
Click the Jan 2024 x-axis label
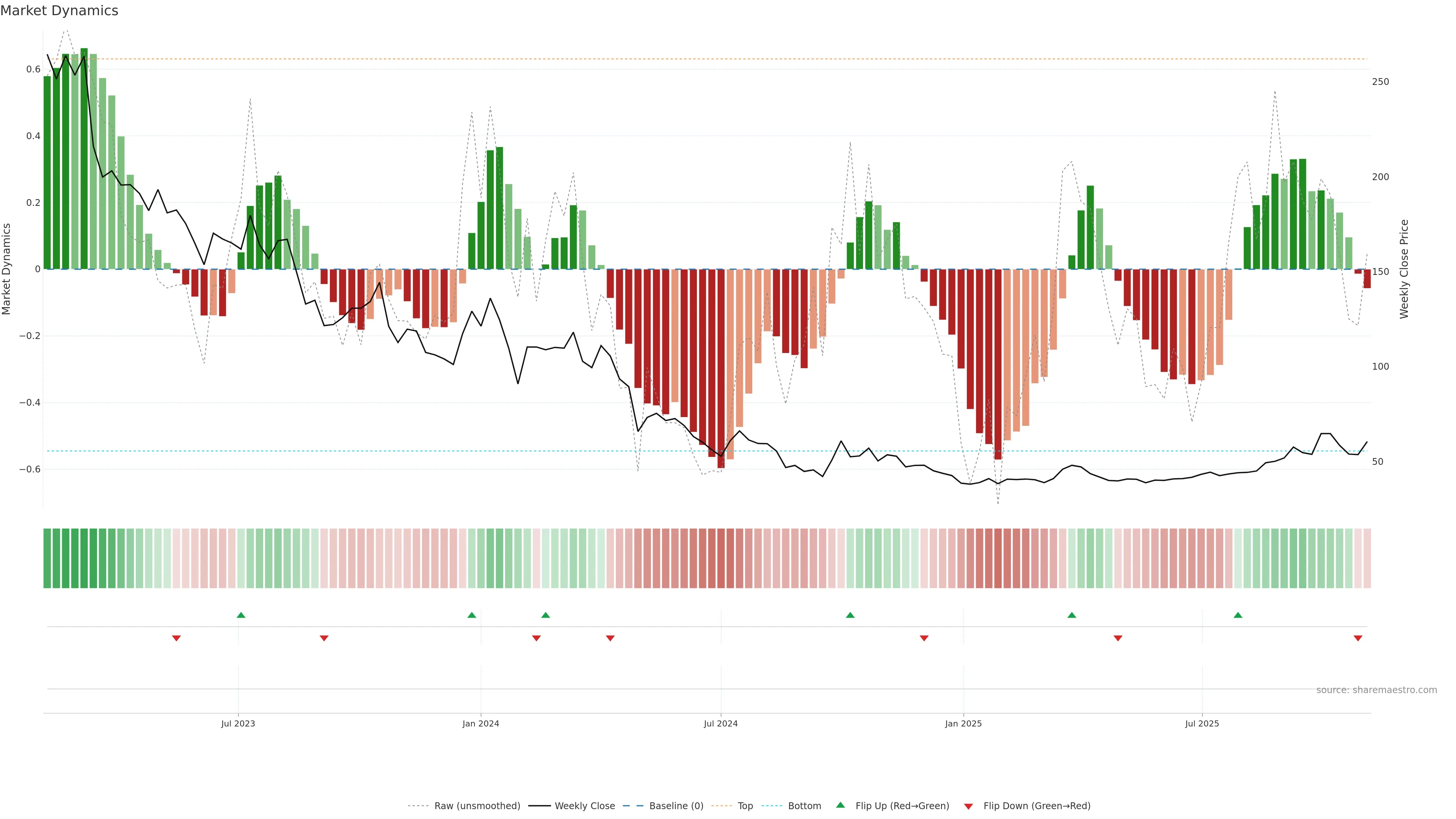pos(480,723)
